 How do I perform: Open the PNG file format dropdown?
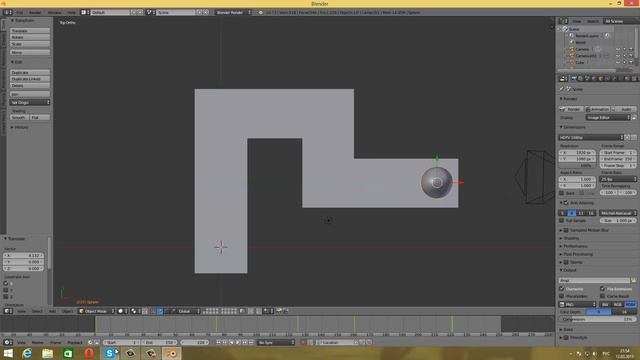click(578, 304)
